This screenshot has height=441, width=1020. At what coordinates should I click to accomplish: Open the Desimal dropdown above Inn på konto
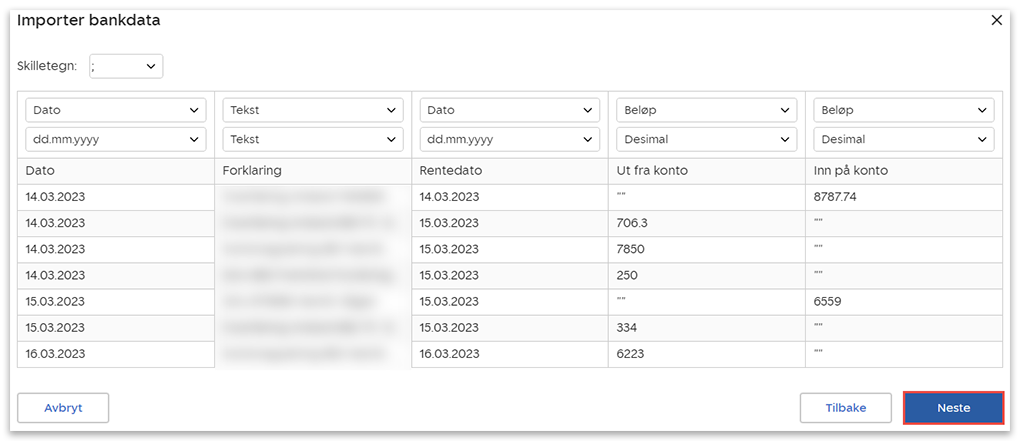904,139
